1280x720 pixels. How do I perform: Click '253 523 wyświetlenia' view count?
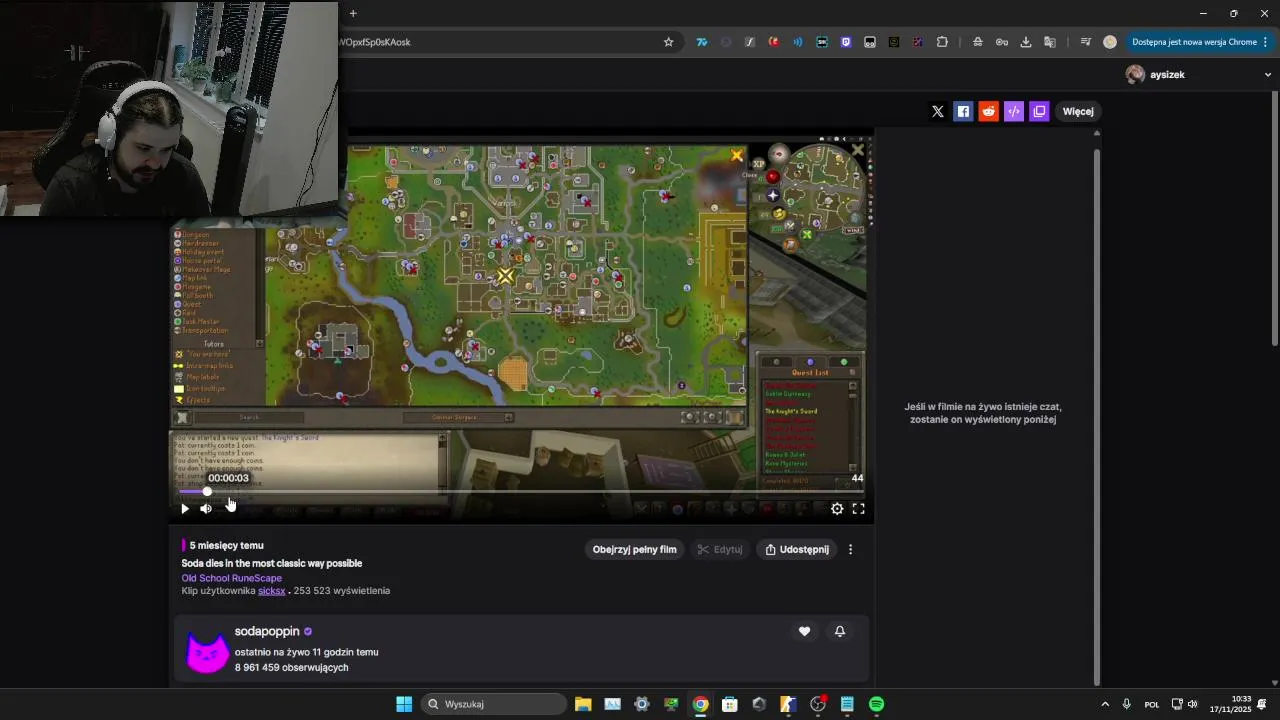[x=342, y=591]
